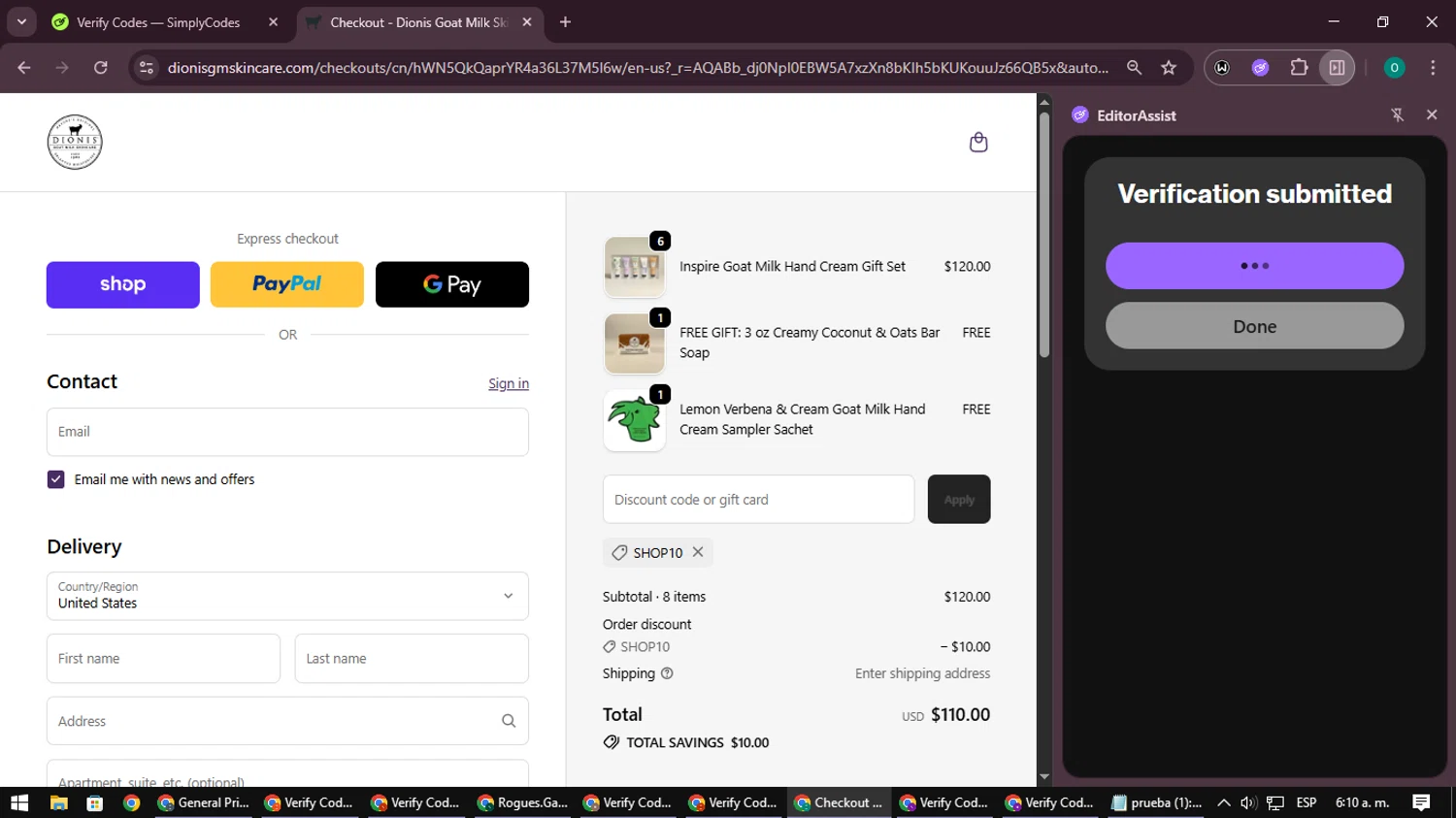Click the page vertical scrollbar
Screen dimensions: 1456x818
tap(1044, 233)
